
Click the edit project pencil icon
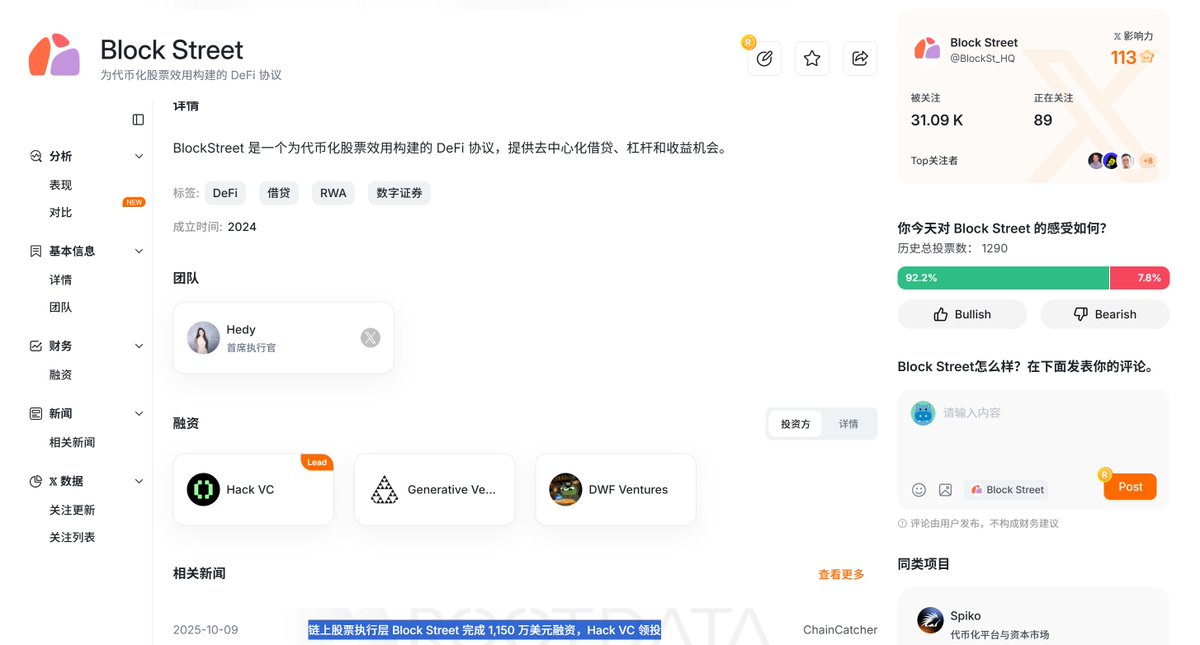click(x=765, y=59)
